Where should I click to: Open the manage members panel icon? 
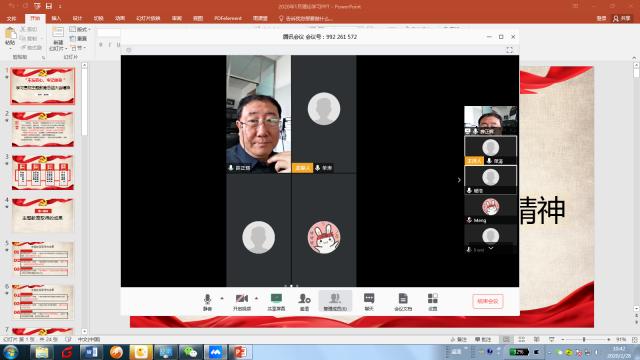pyautogui.click(x=335, y=302)
